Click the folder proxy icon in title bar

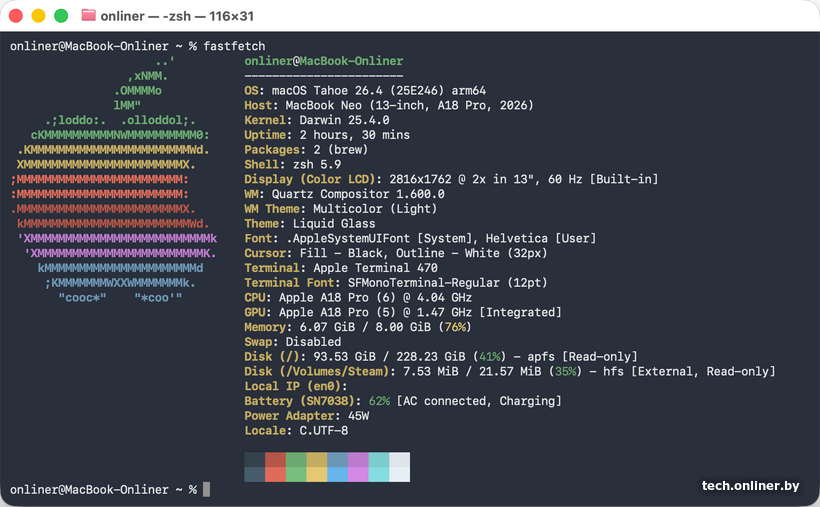pos(88,15)
